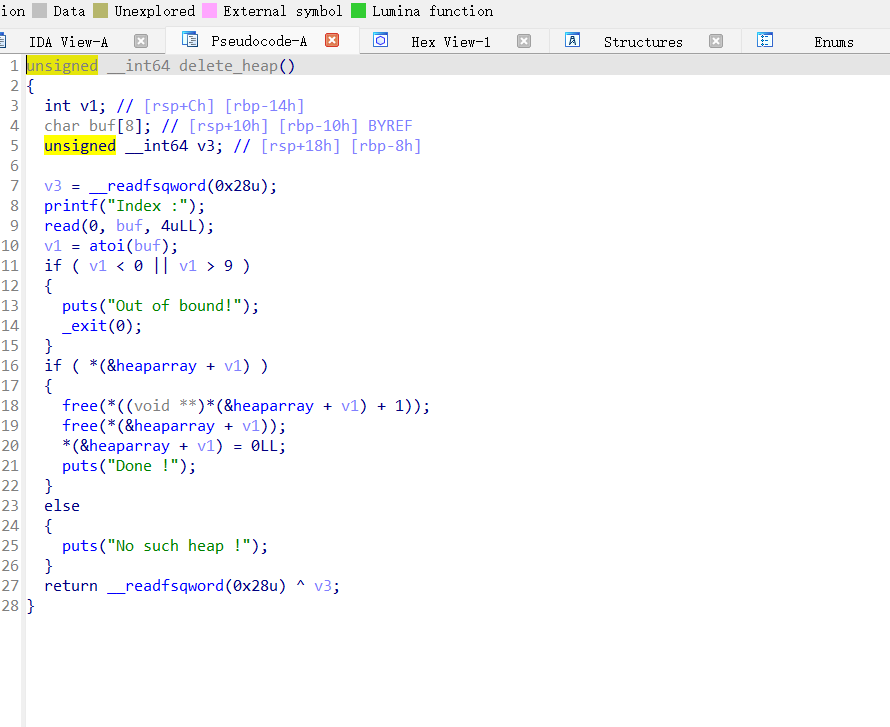Click the printf call on line 8

tap(71, 206)
